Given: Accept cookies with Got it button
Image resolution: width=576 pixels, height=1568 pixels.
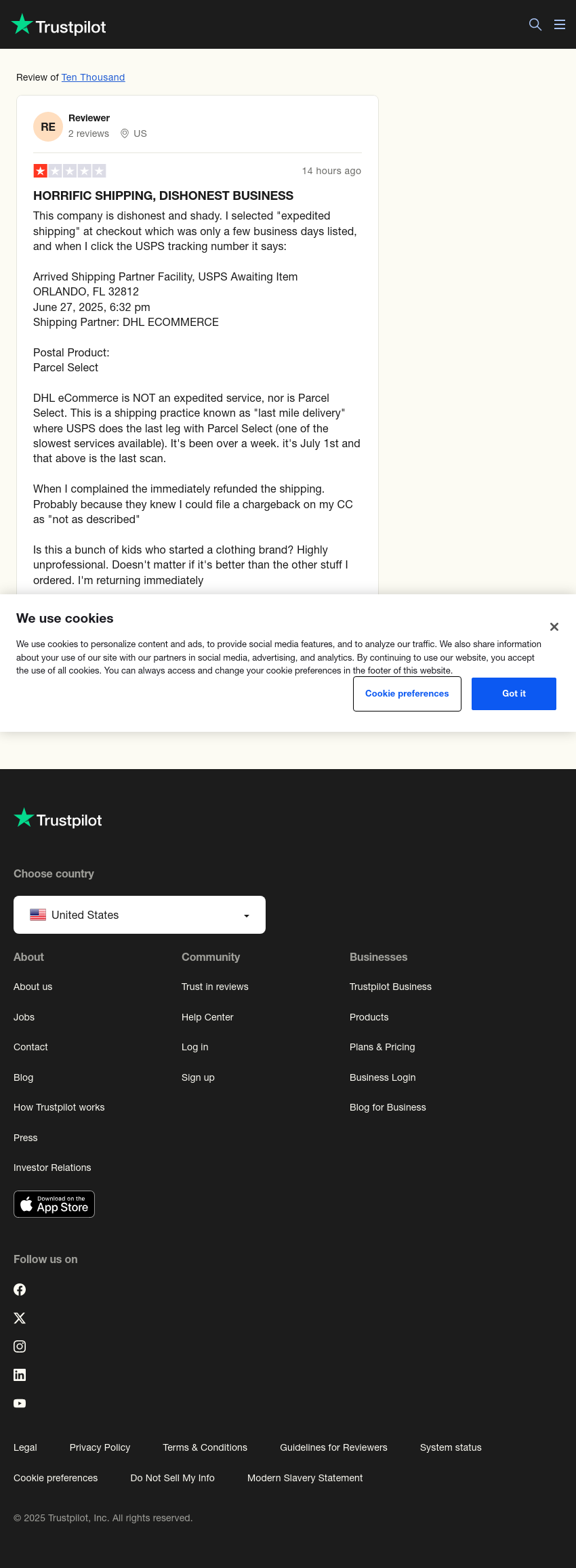Looking at the screenshot, I should tap(514, 694).
